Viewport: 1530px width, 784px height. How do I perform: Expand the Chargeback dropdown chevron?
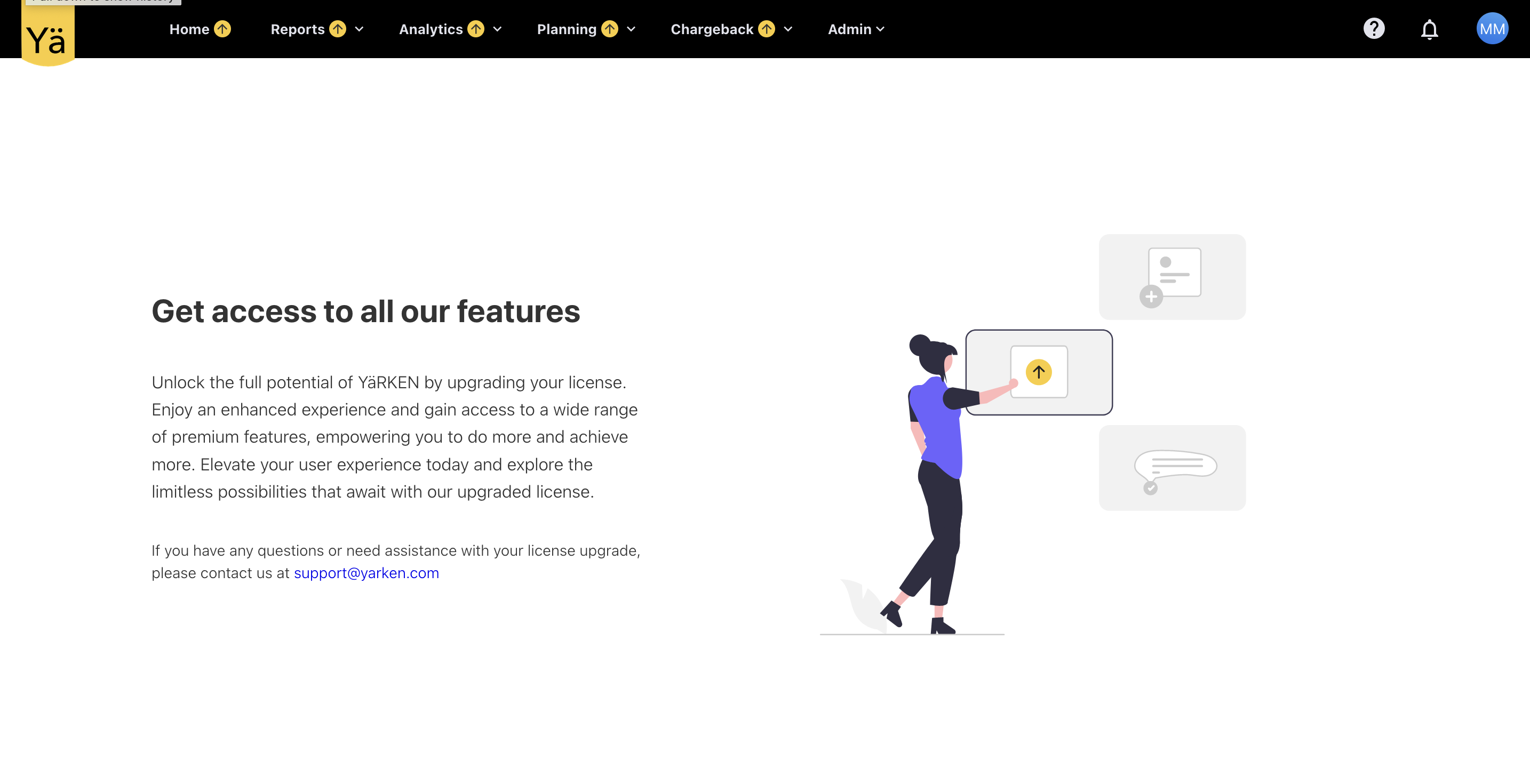click(788, 29)
